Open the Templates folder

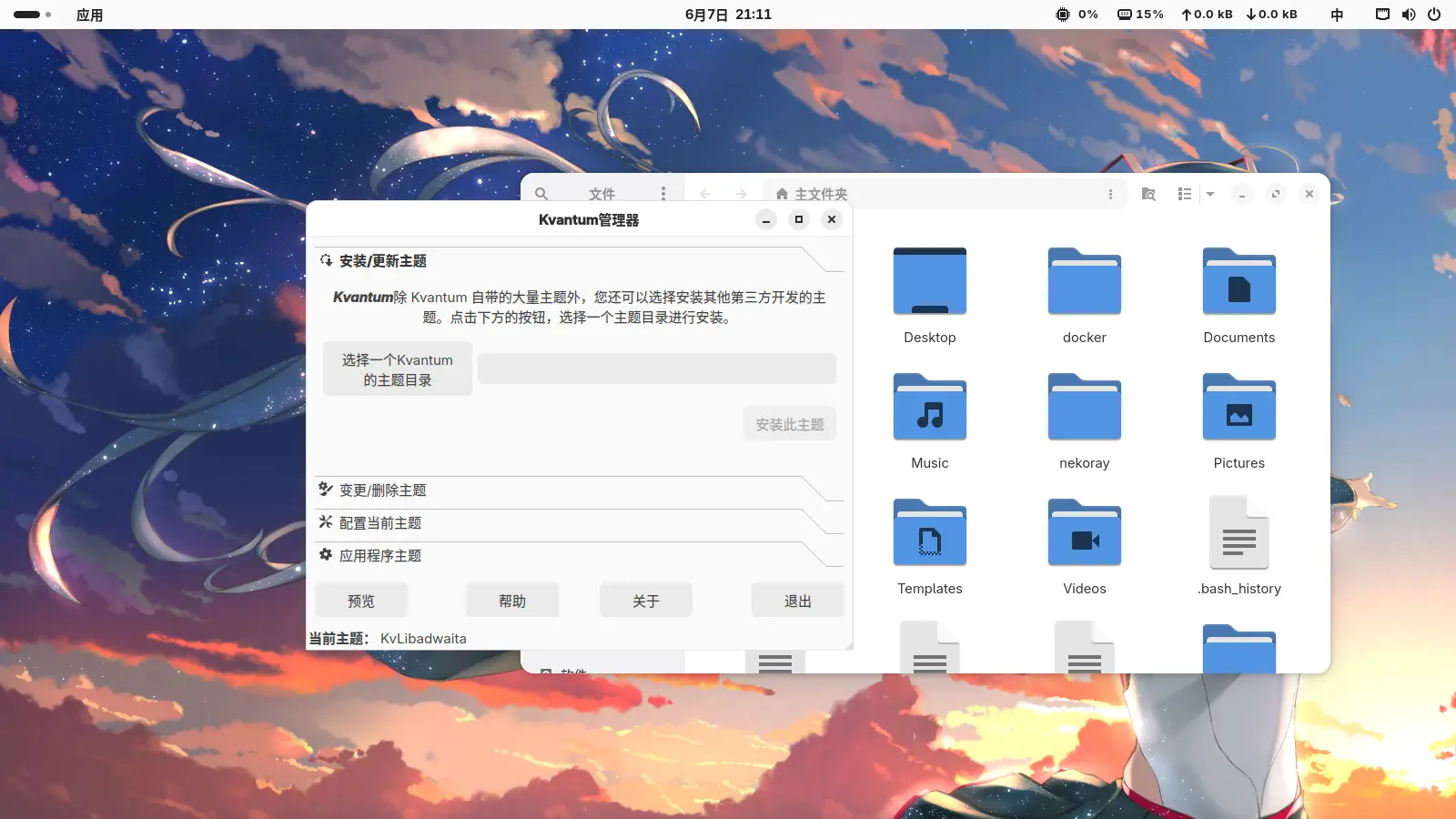[929, 532]
